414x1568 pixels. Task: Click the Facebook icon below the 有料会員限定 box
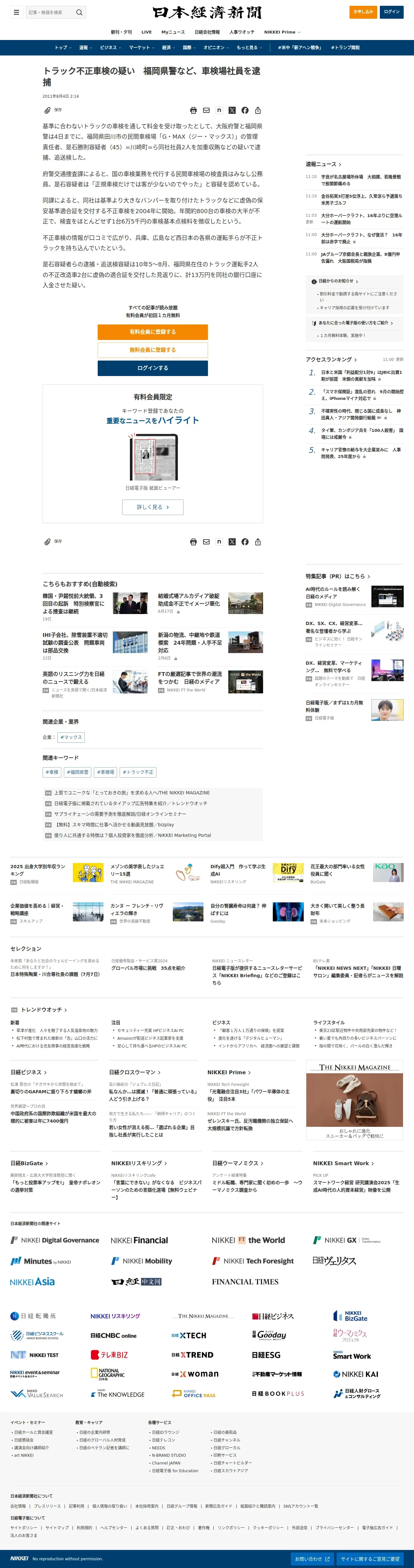(245, 542)
